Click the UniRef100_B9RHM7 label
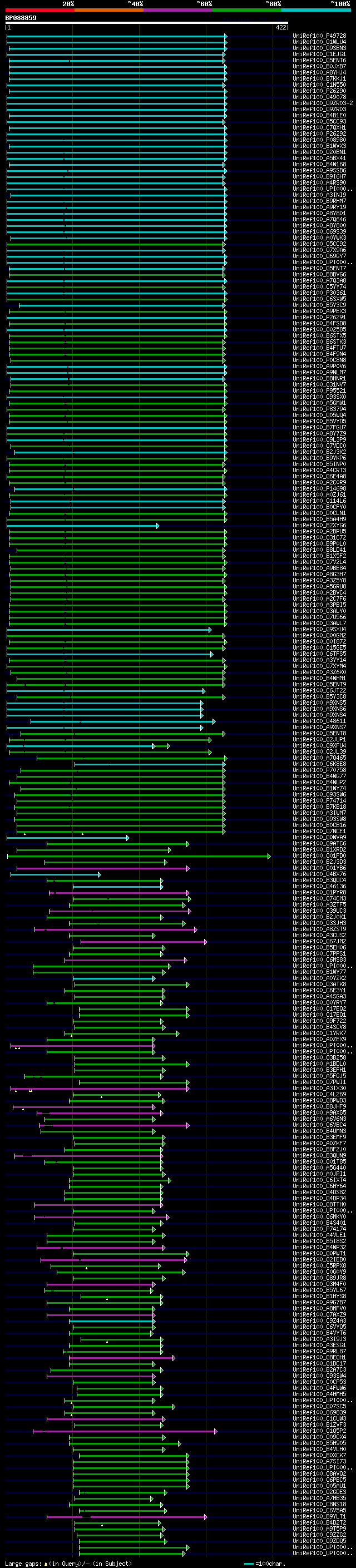This screenshot has height=1568, width=356. pyautogui.click(x=319, y=201)
